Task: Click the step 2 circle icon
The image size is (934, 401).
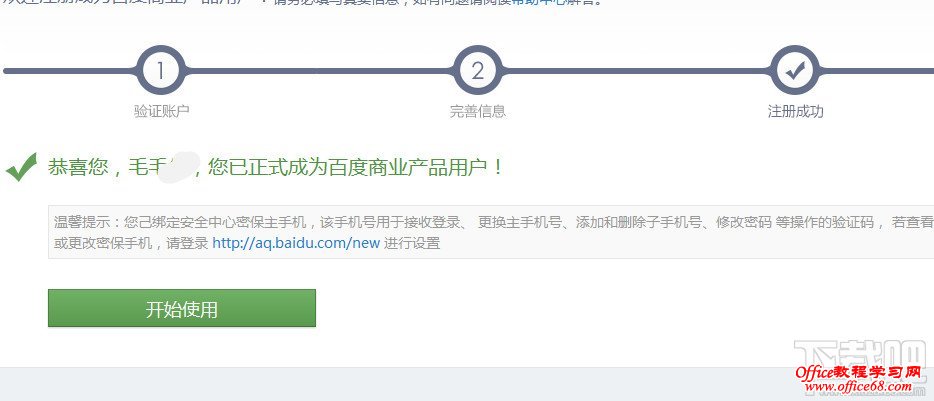Action: (478, 71)
